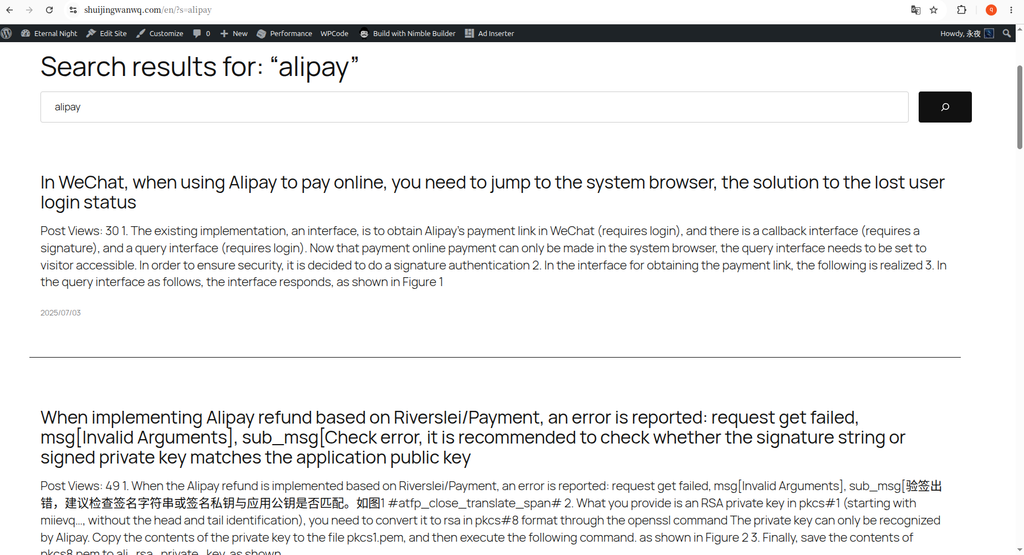
Task: Click the user avatar thumbnail in admin bar
Action: point(989,33)
